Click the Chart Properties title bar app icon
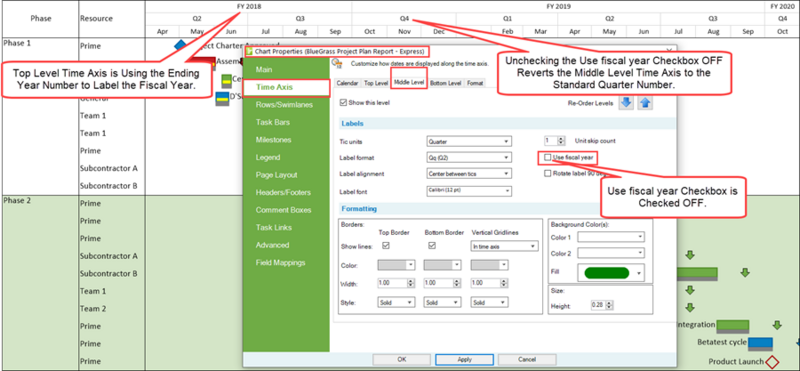The height and width of the screenshot is (371, 800). point(249,52)
